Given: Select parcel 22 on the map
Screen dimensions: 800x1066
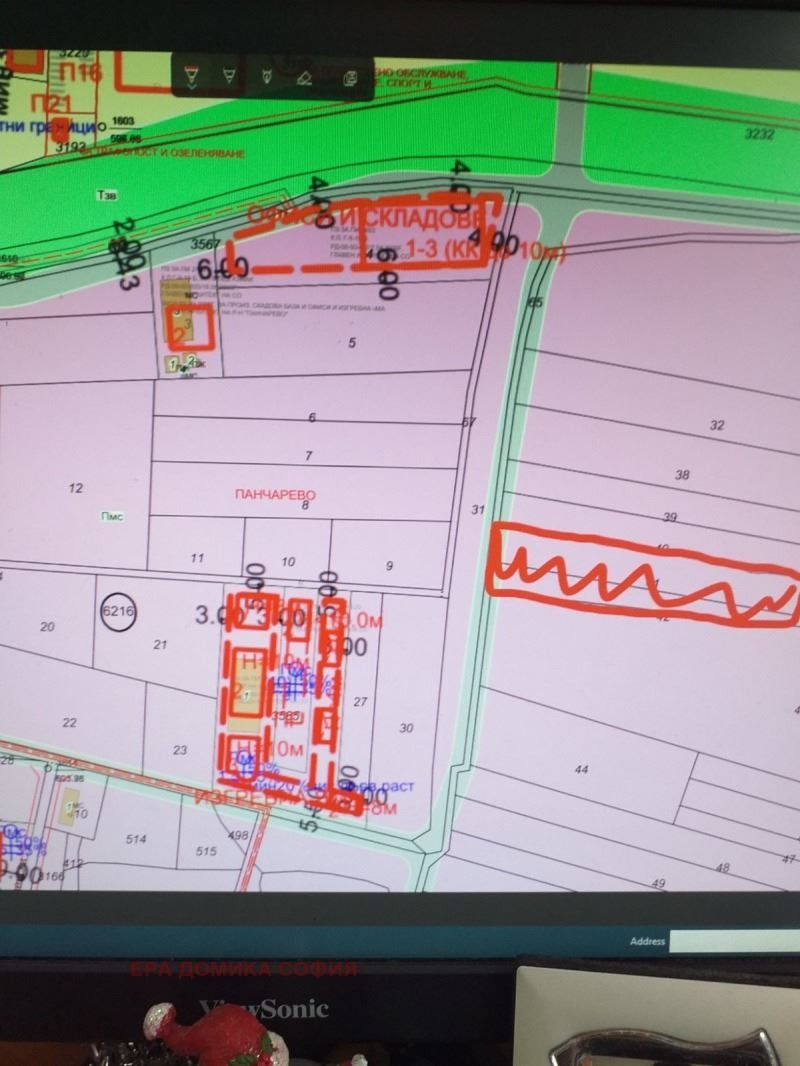Looking at the screenshot, I should (69, 722).
